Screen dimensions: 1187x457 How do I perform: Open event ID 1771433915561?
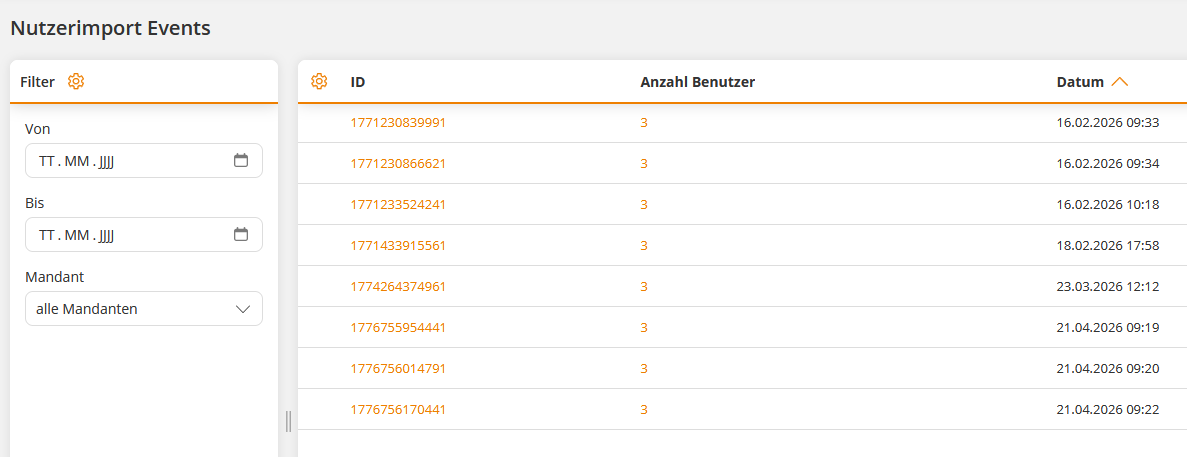pyautogui.click(x=398, y=246)
